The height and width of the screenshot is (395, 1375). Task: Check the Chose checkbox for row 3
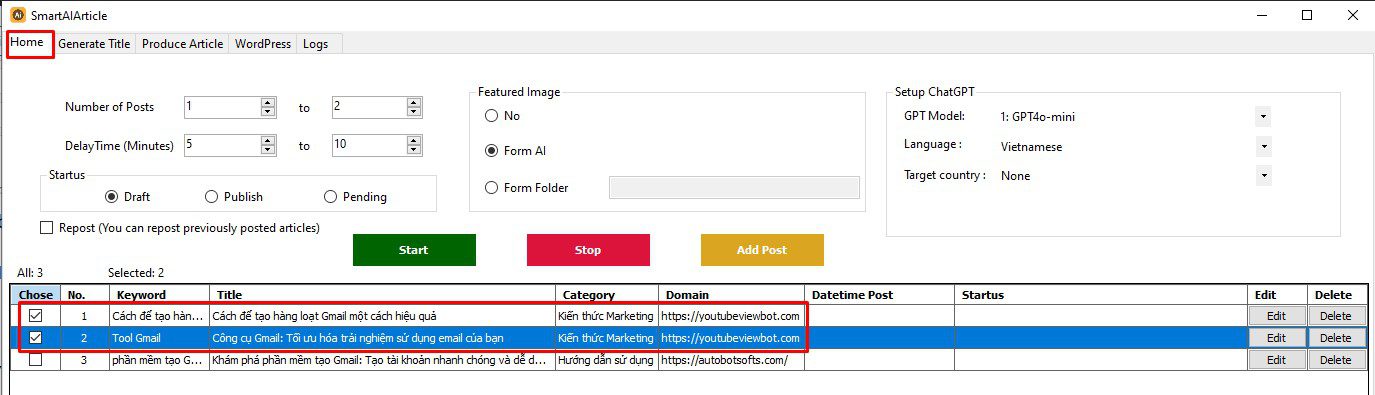tap(36, 360)
